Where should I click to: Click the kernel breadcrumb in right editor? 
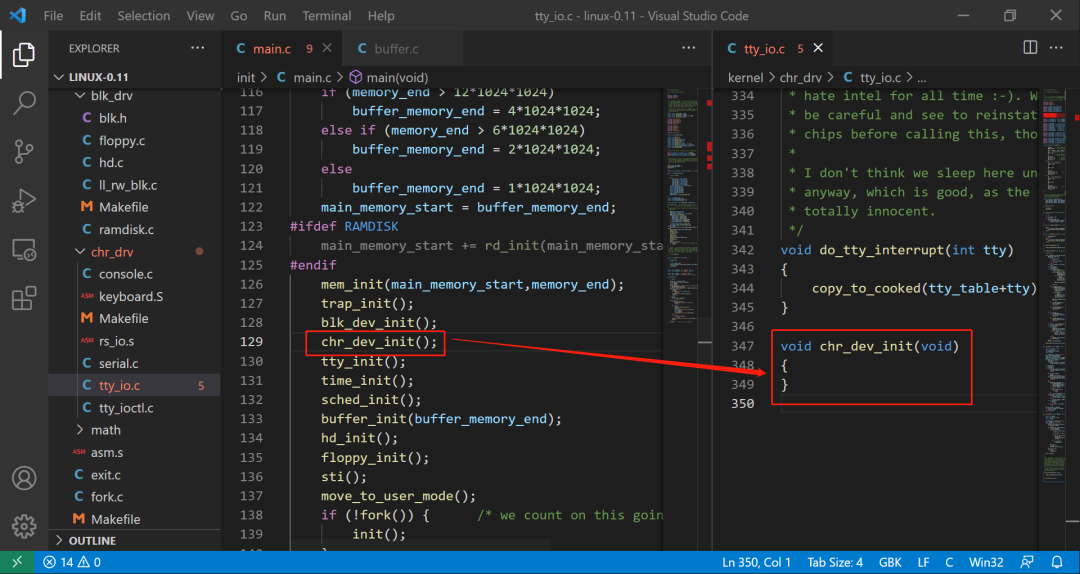tap(745, 78)
